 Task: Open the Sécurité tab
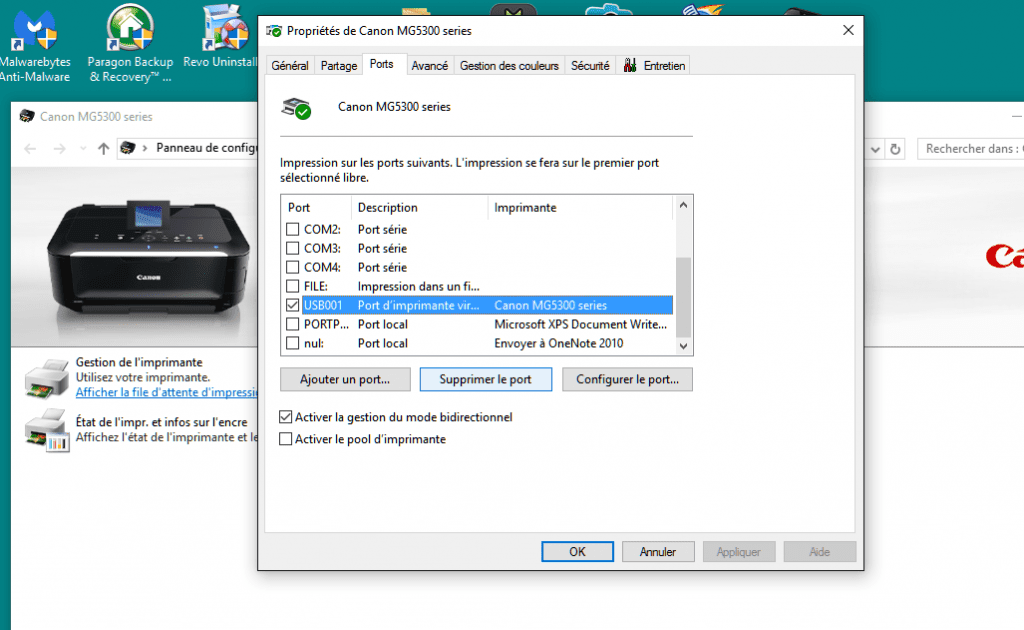coord(590,65)
